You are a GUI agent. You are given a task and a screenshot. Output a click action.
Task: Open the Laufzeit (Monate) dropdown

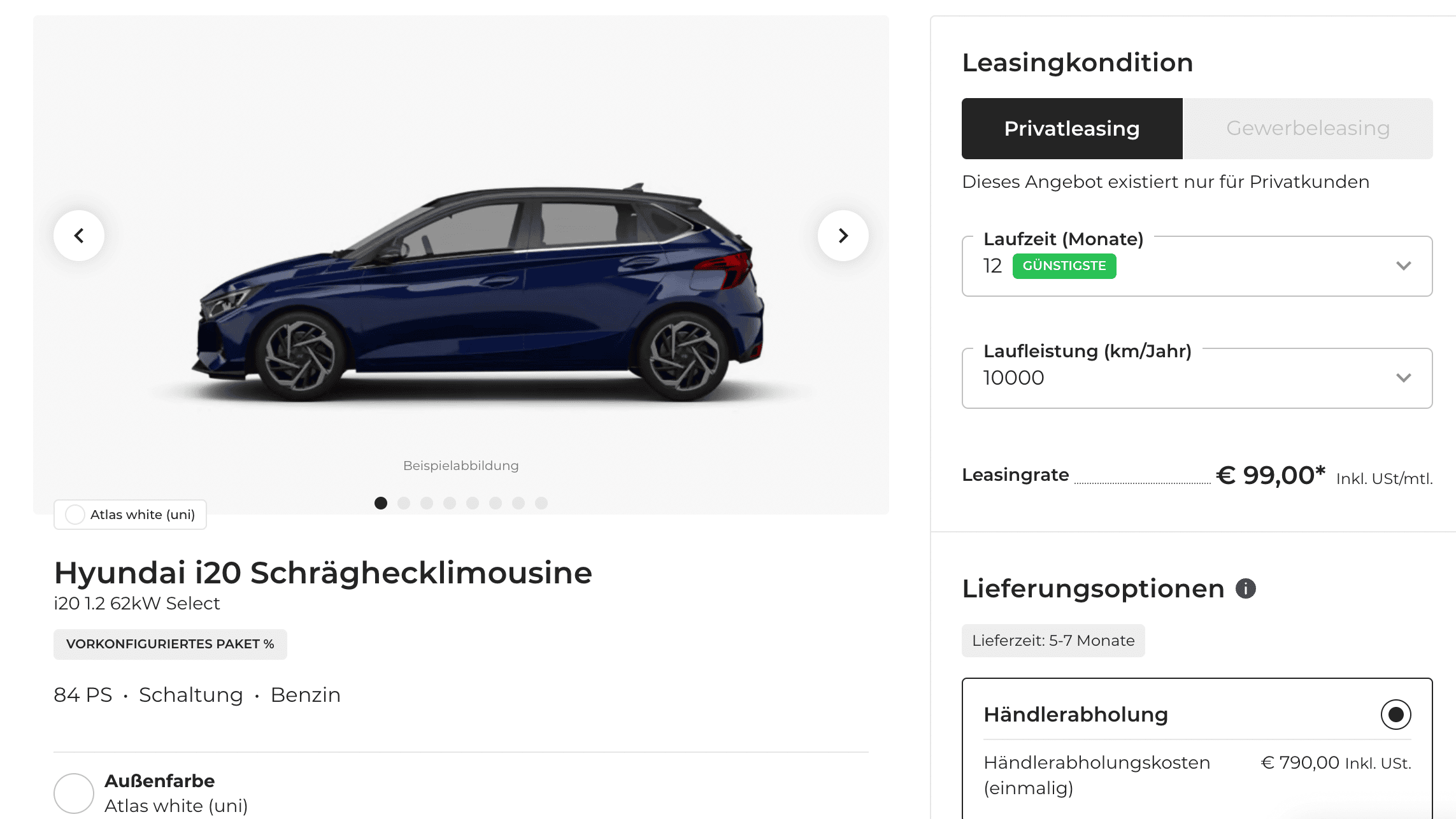1197,266
